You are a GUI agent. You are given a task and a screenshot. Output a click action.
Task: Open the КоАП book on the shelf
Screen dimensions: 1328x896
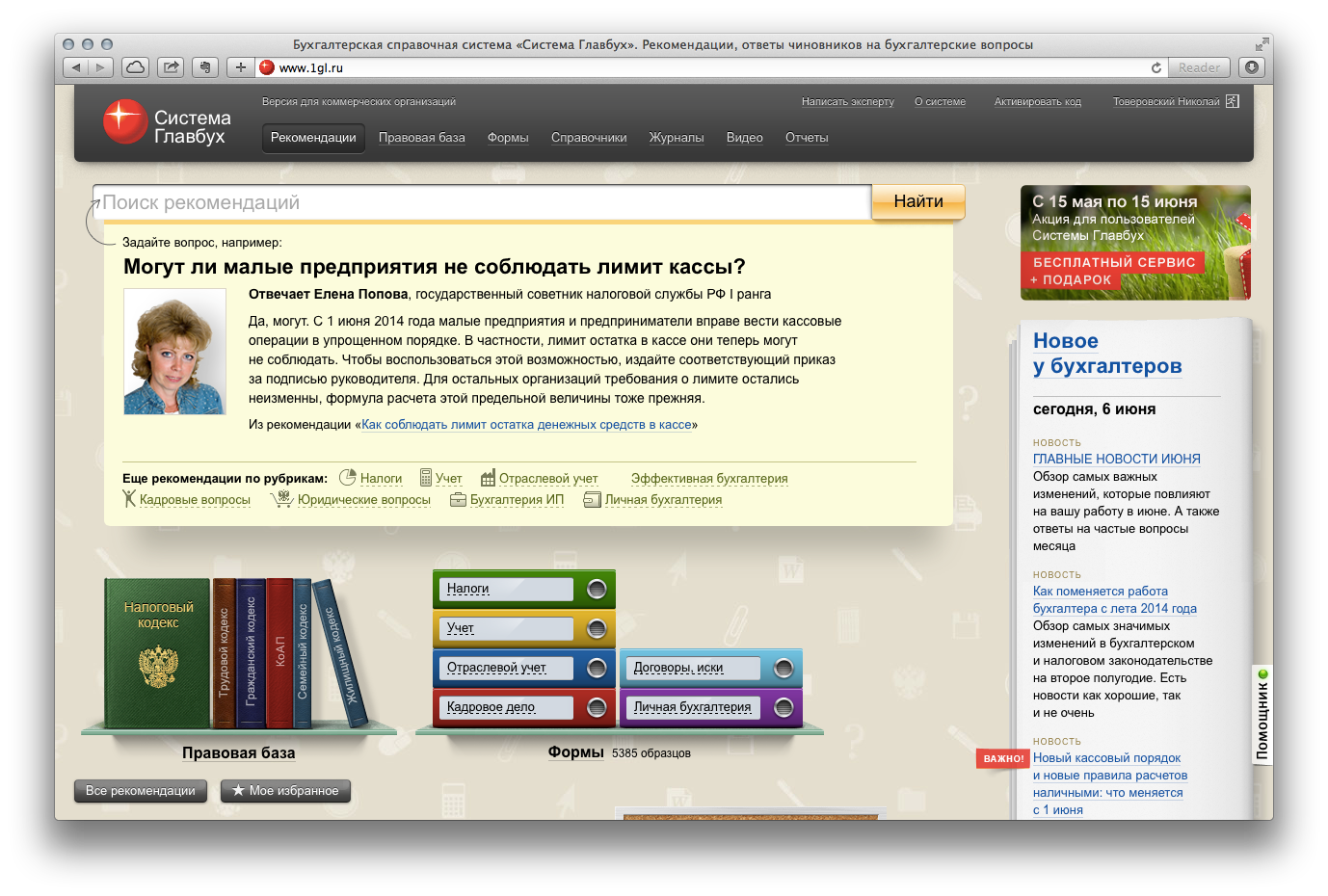click(279, 652)
